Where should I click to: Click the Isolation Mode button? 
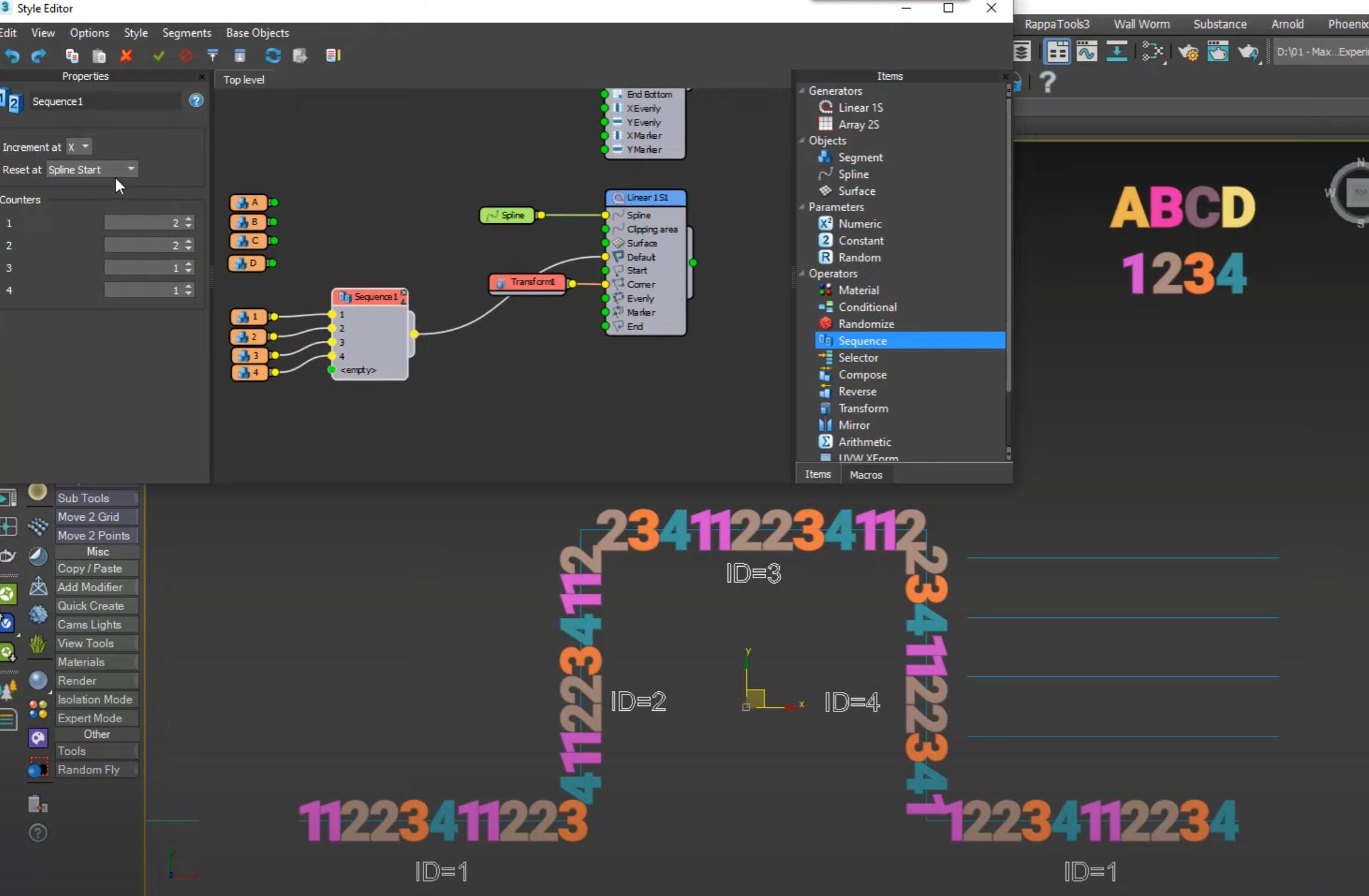point(97,699)
